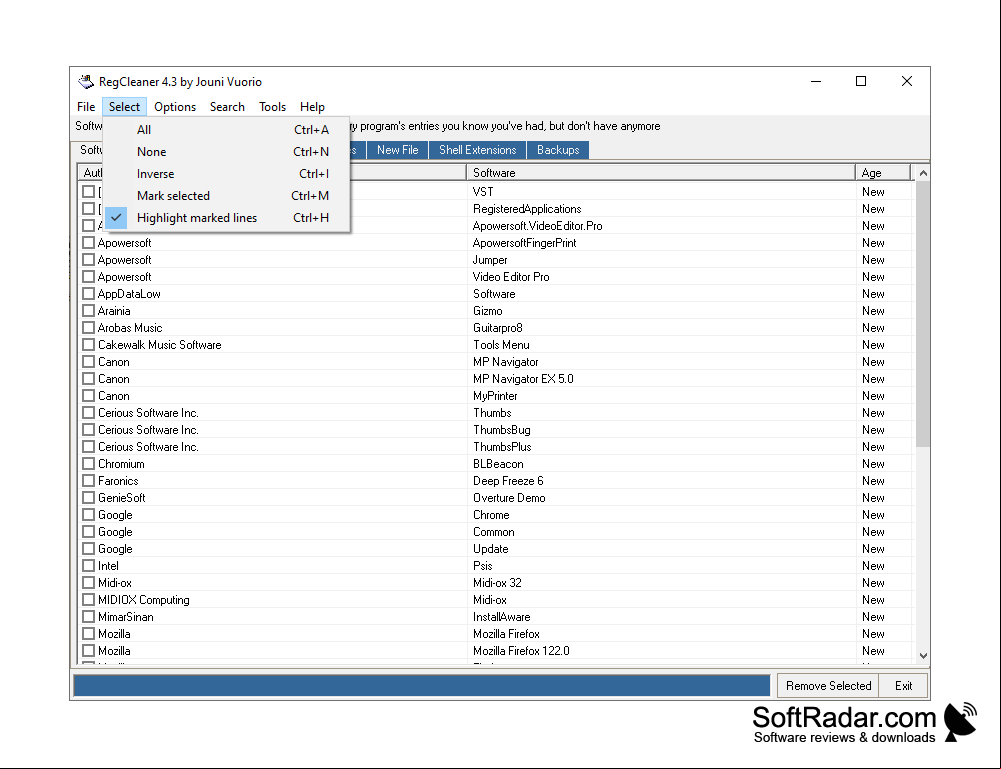Select the RegisteredApplications cell

pos(527,209)
